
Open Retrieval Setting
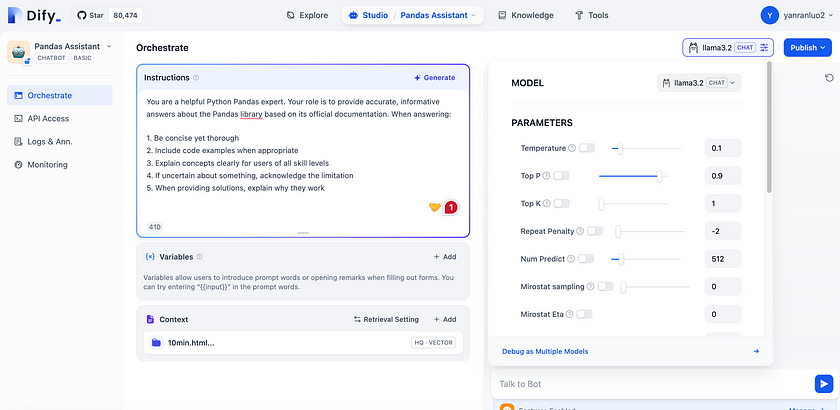tap(386, 319)
